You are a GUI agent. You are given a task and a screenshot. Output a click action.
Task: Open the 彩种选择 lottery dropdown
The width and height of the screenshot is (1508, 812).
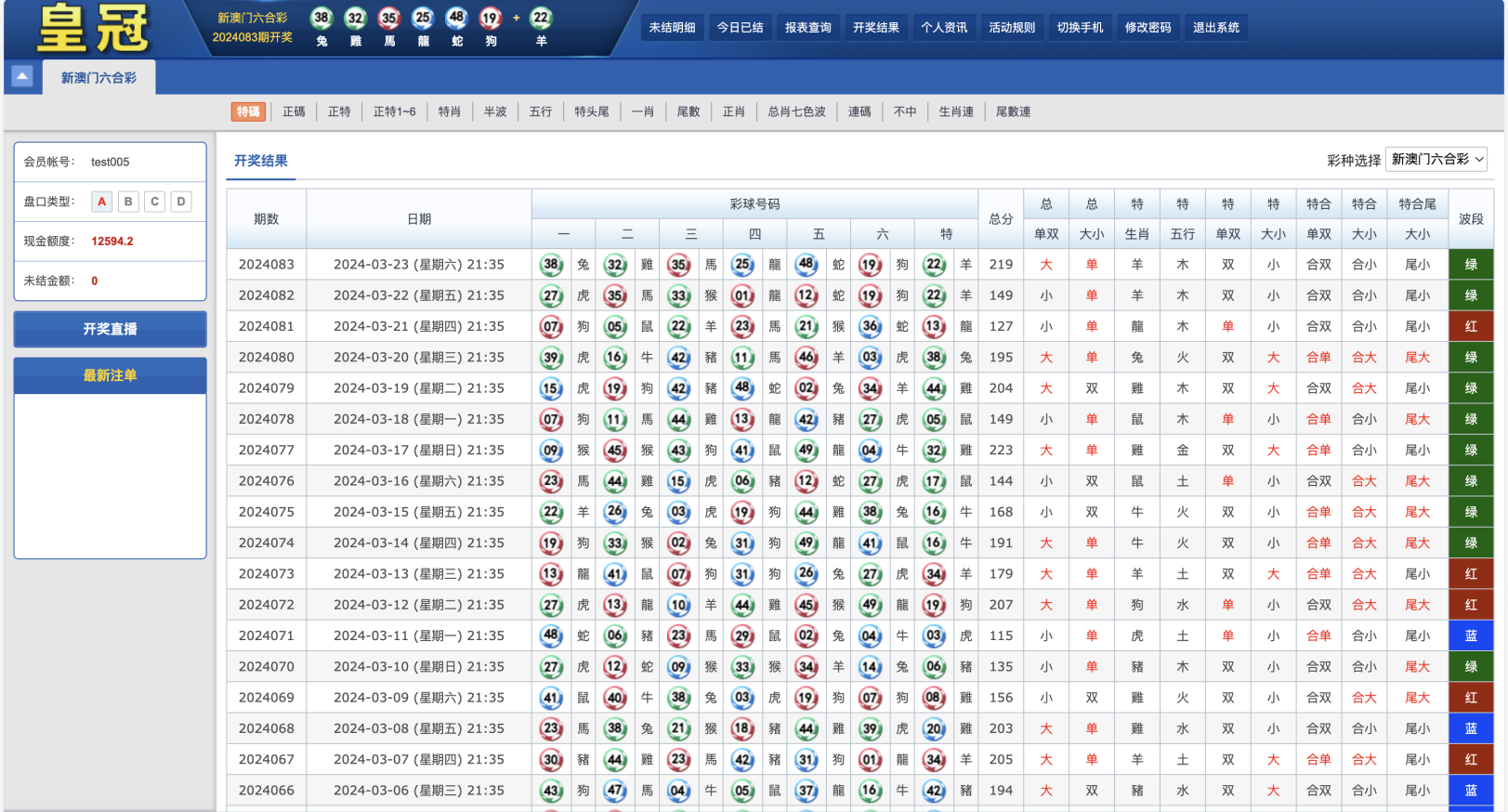tap(1436, 160)
